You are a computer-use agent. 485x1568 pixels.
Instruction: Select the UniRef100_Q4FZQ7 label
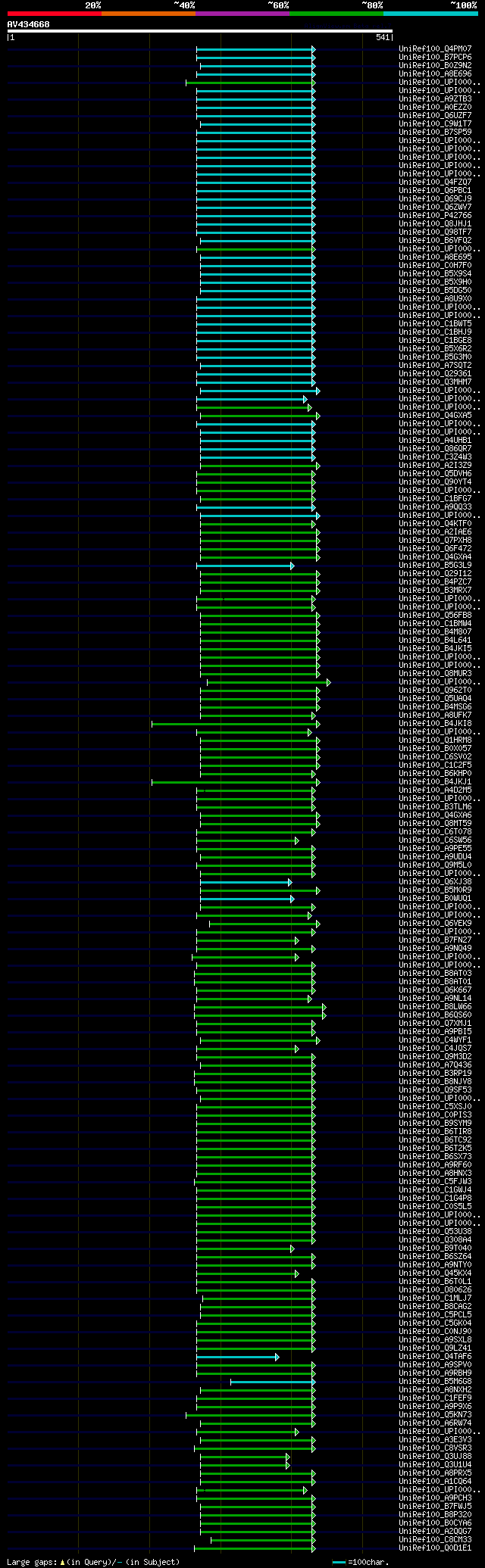click(435, 182)
